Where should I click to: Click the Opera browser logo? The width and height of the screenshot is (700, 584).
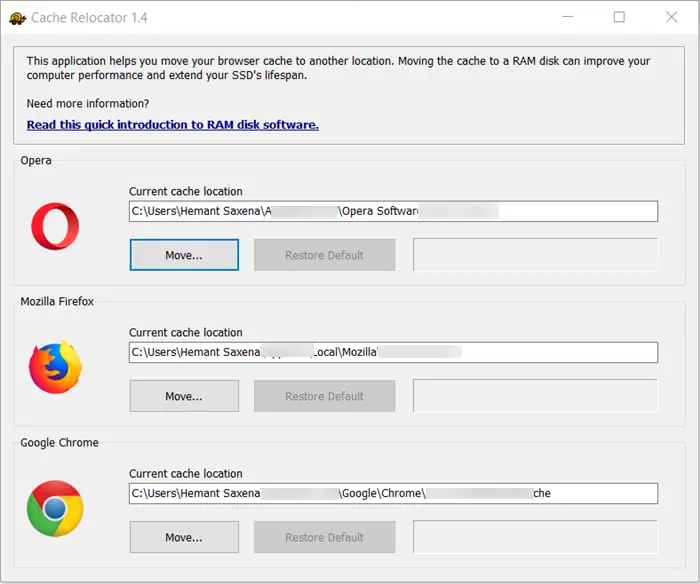(55, 226)
